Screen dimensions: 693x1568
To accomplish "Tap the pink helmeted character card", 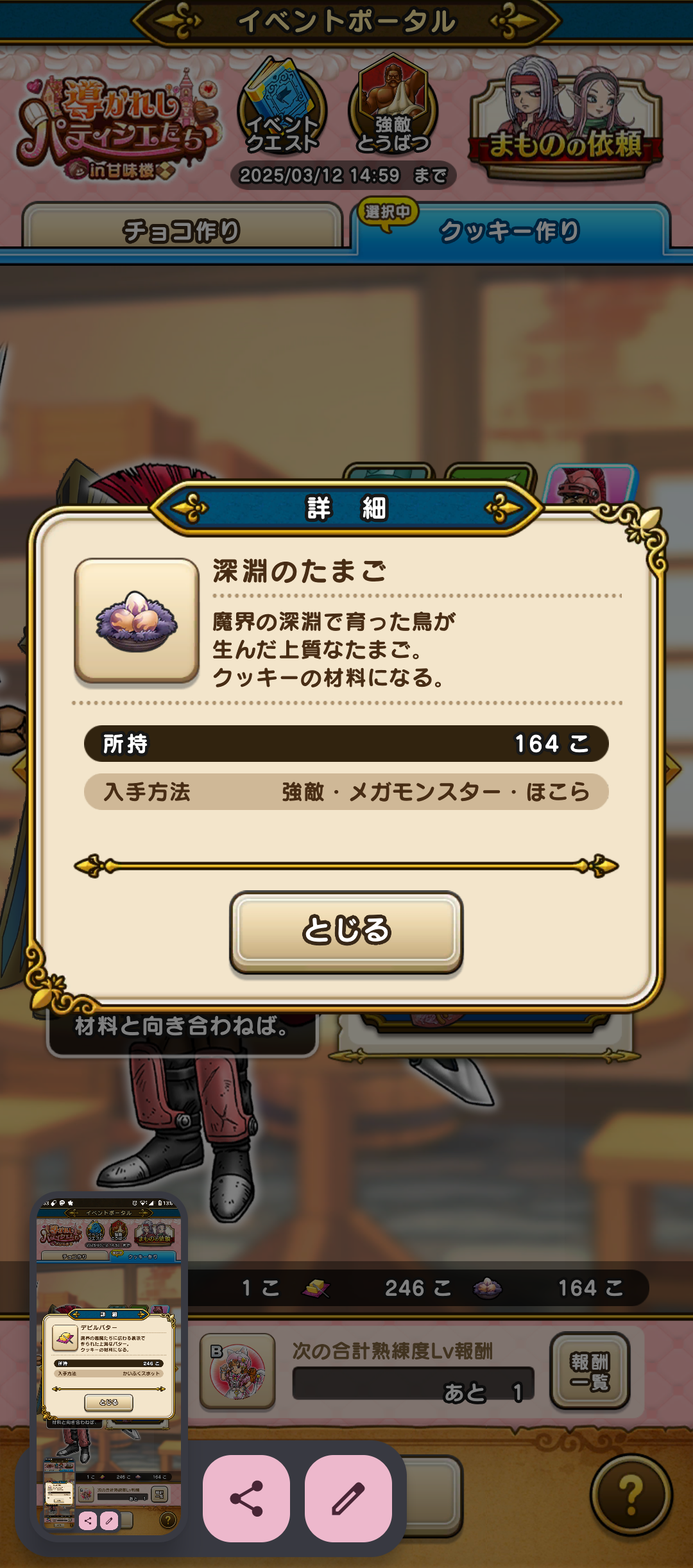I will tap(589, 485).
